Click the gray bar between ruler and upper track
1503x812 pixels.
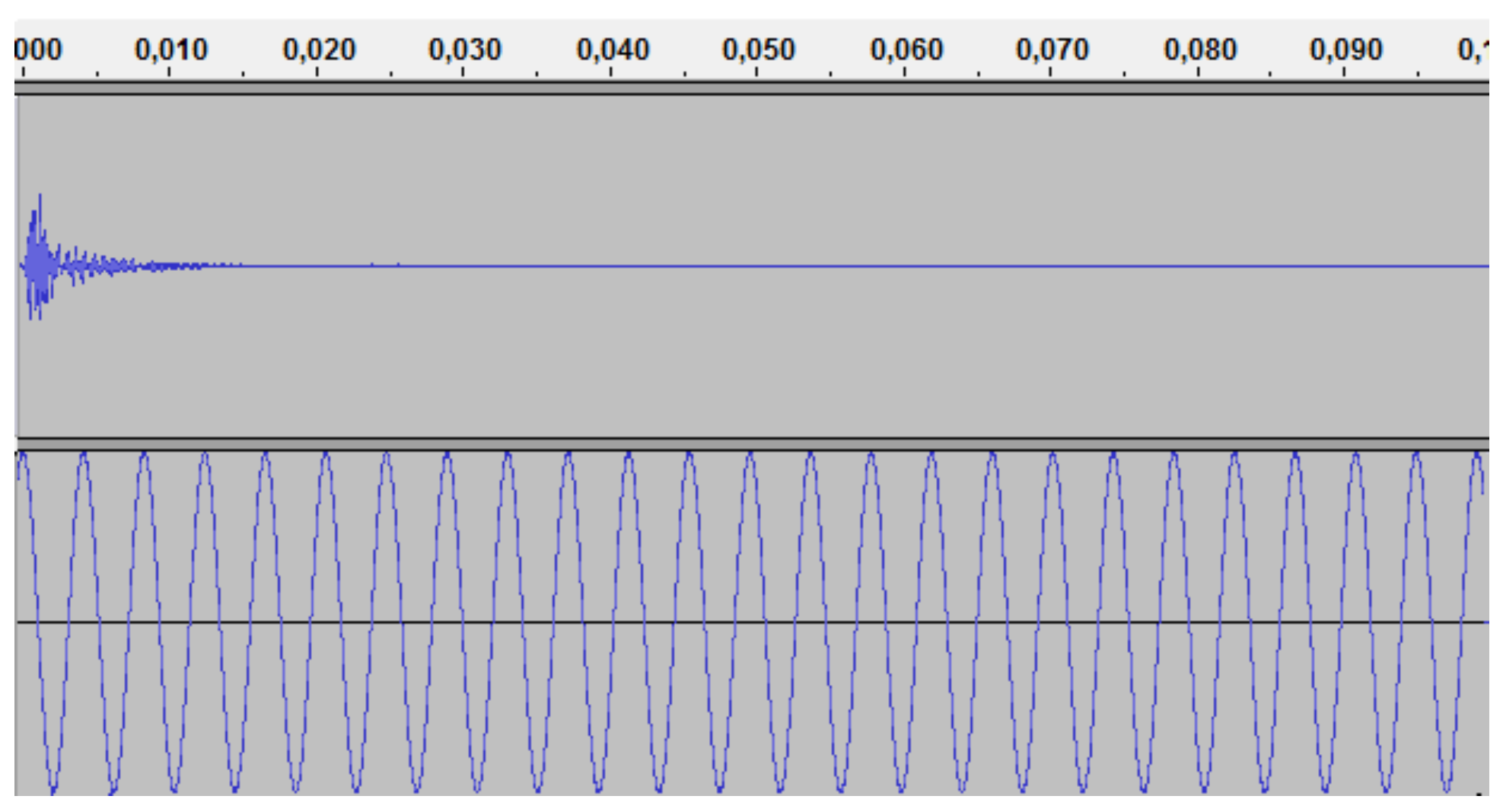coord(752,88)
